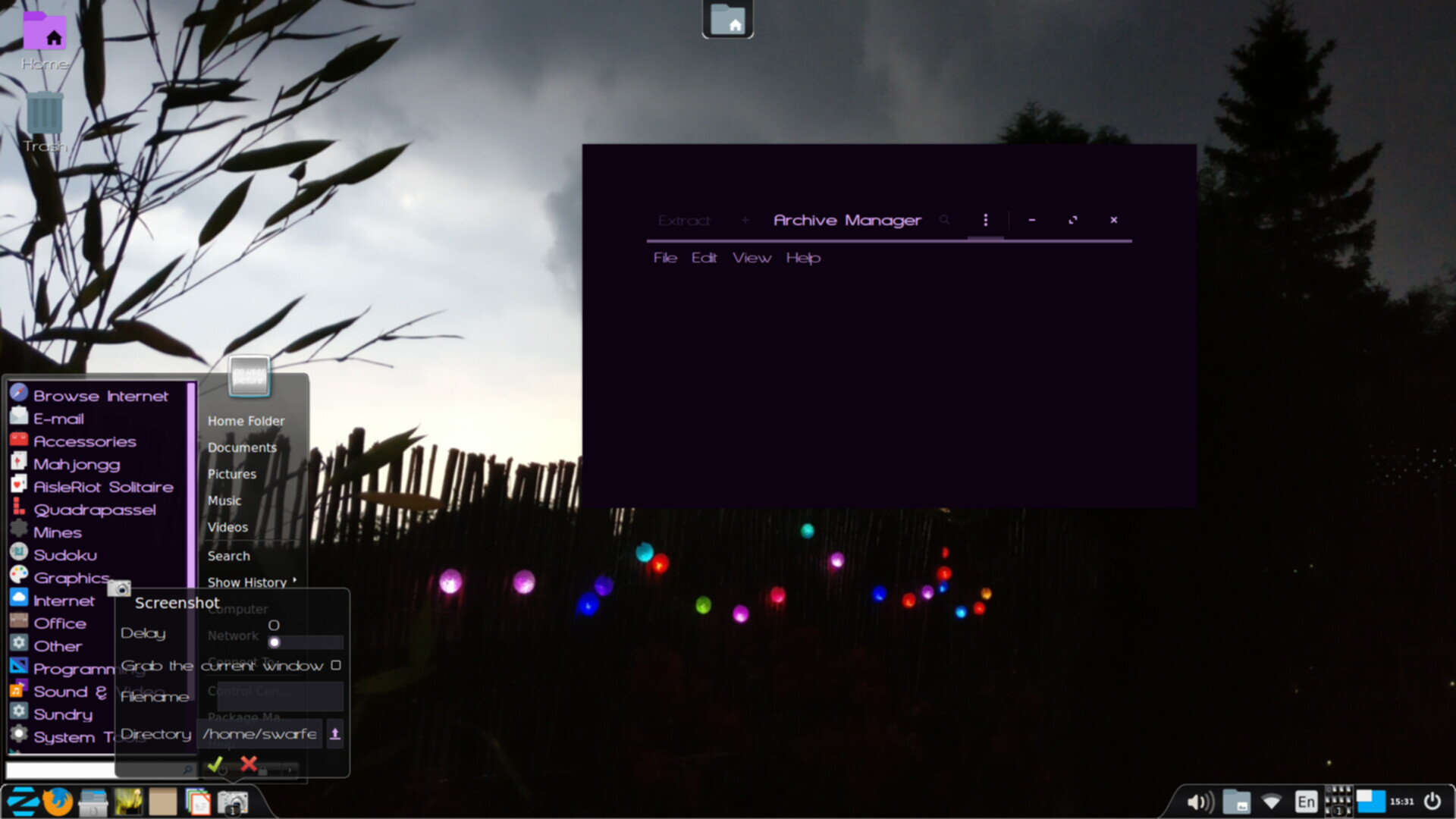The image size is (1456, 819).
Task: Expand Show History submenu arrow
Action: 295,581
